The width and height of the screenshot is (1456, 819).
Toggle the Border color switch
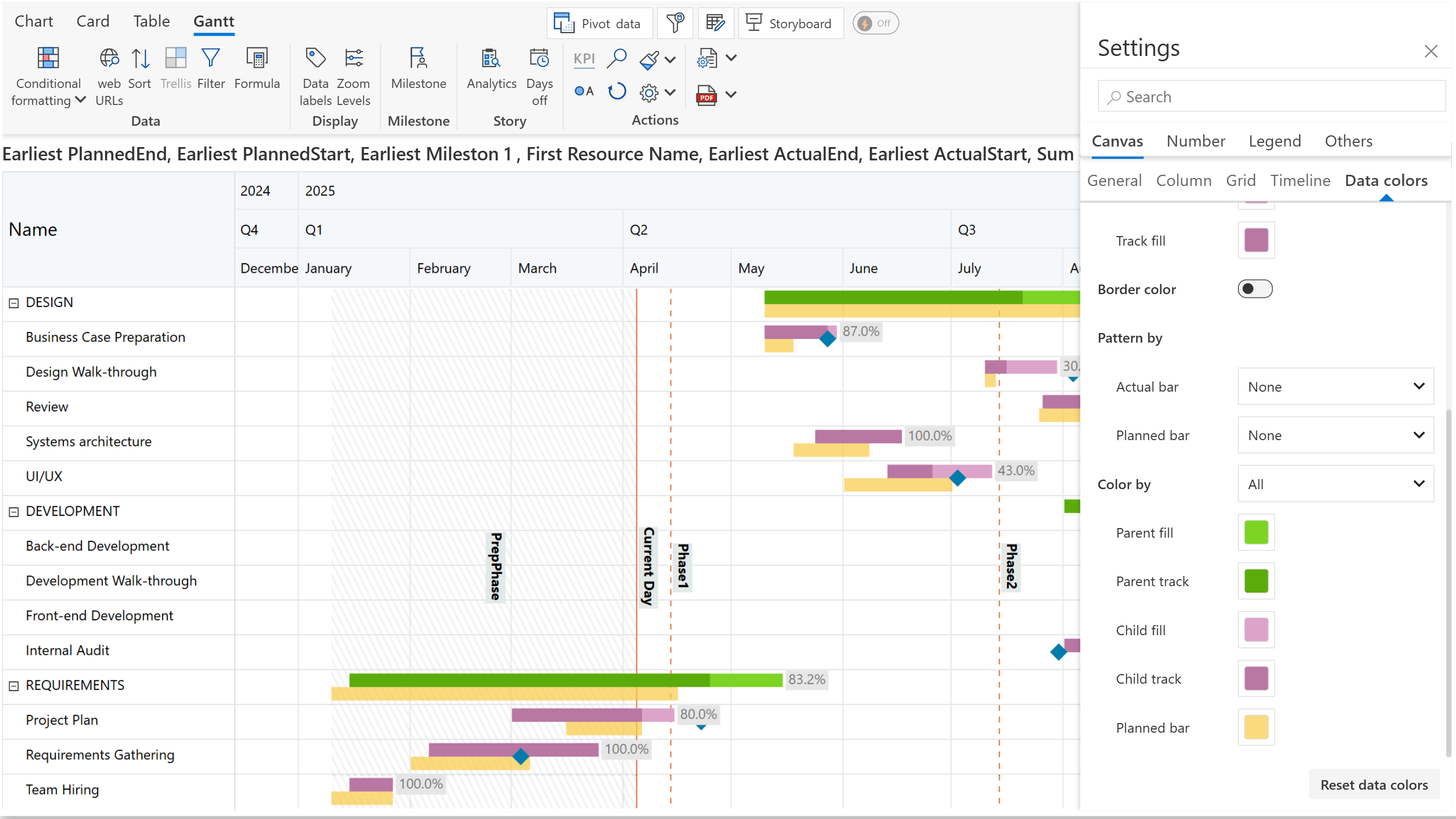coord(1254,289)
